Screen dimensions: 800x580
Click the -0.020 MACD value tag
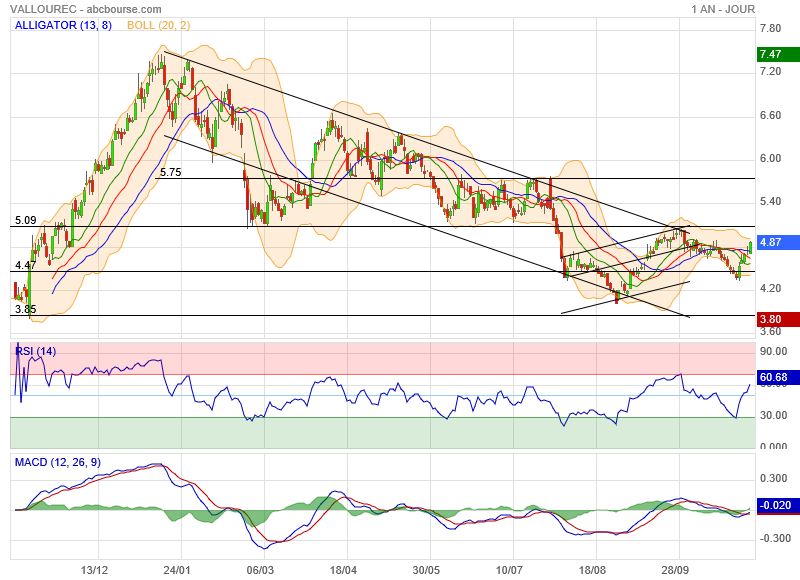pyautogui.click(x=779, y=506)
